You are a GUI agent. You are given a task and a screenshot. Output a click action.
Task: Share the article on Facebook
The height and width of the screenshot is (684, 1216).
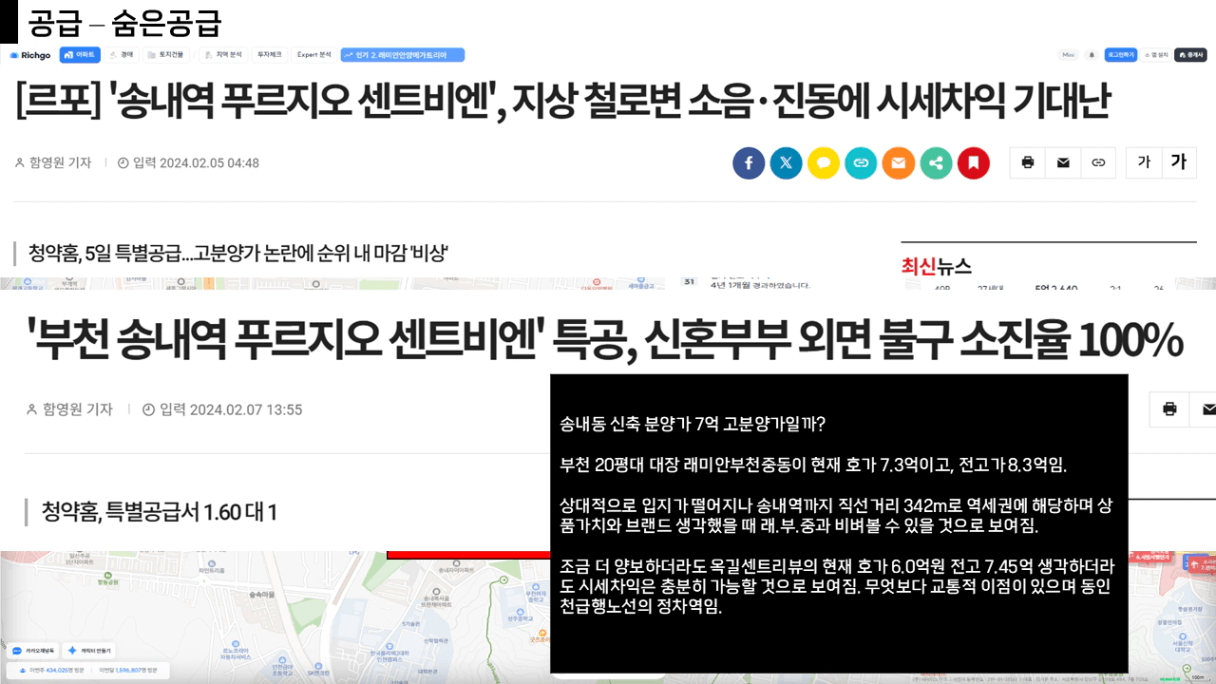pyautogui.click(x=748, y=163)
